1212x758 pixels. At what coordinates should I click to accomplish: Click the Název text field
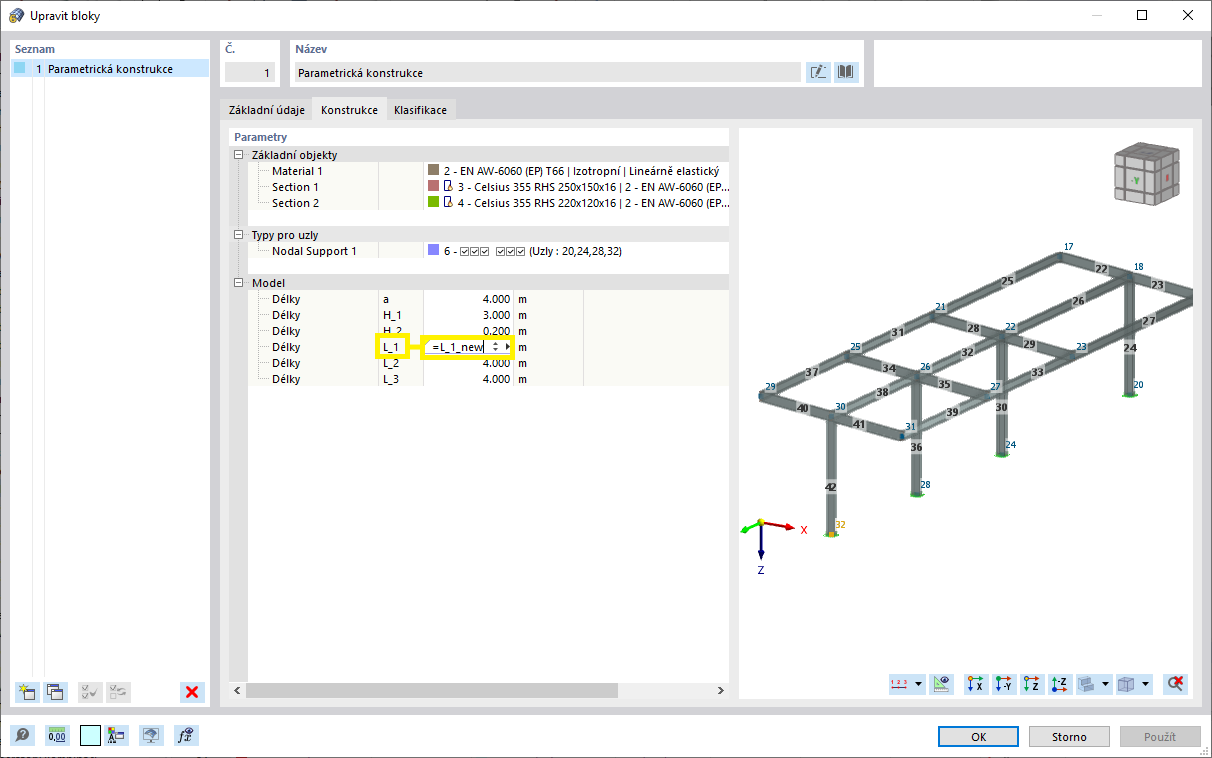click(x=548, y=73)
